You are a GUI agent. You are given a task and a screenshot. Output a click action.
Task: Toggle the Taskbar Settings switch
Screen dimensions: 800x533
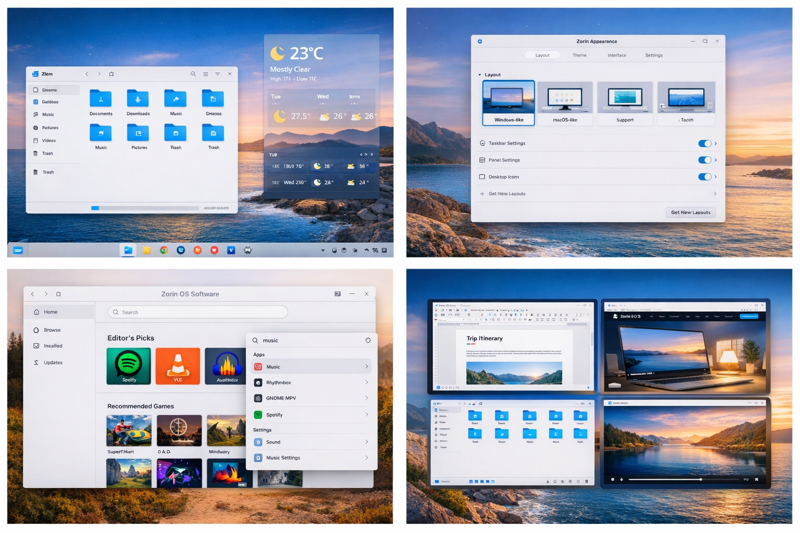(x=704, y=143)
